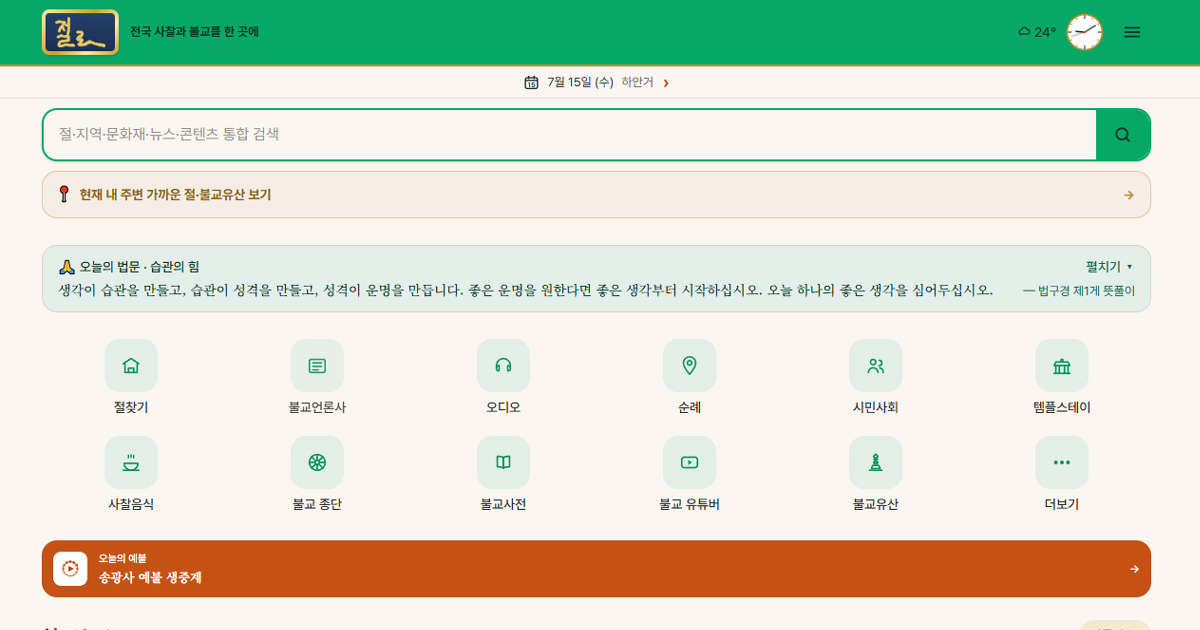Click the date text 7월 15일 (수)
The width and height of the screenshot is (1200, 630).
coord(580,82)
